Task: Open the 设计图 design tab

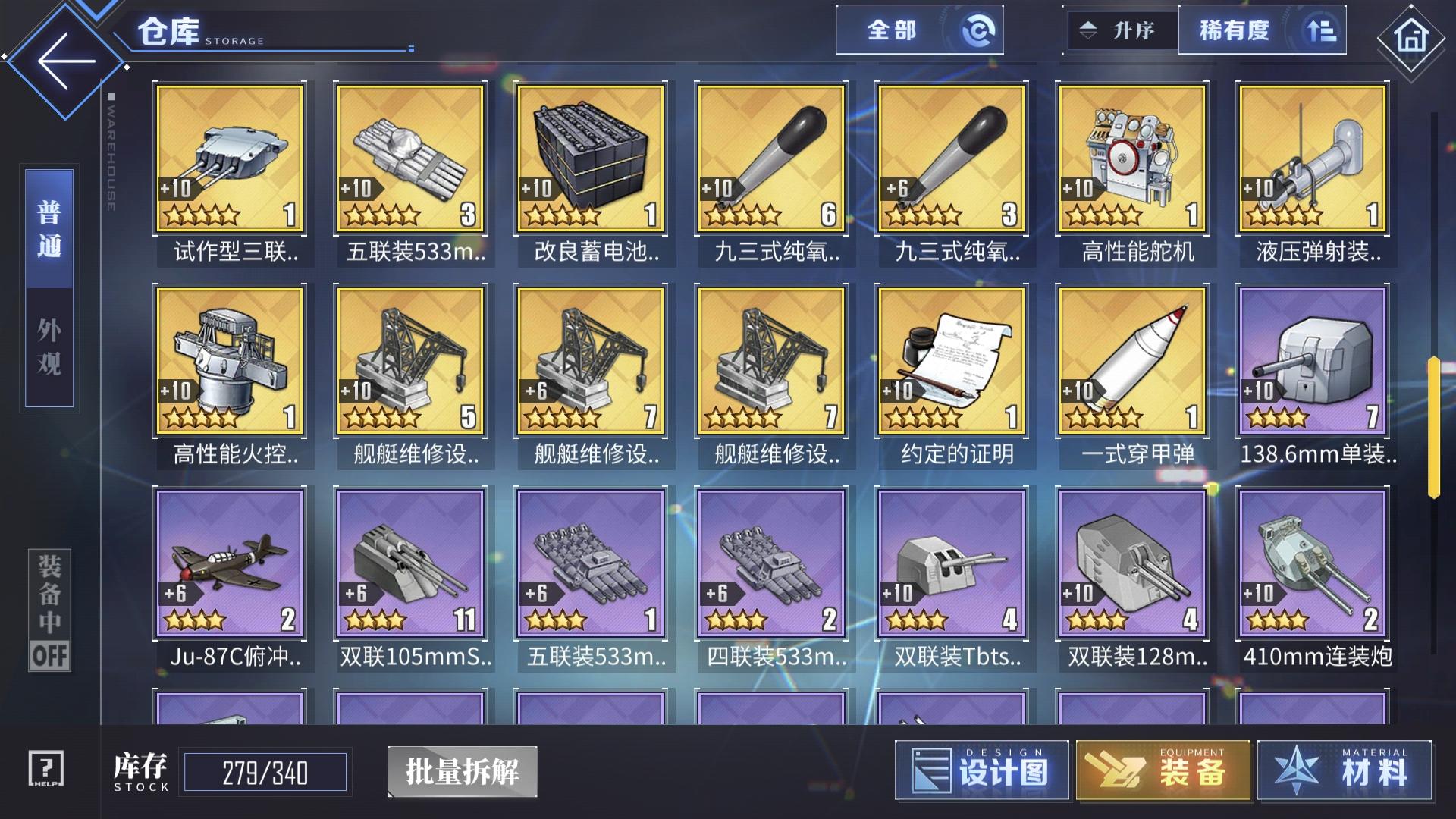Action: click(982, 770)
